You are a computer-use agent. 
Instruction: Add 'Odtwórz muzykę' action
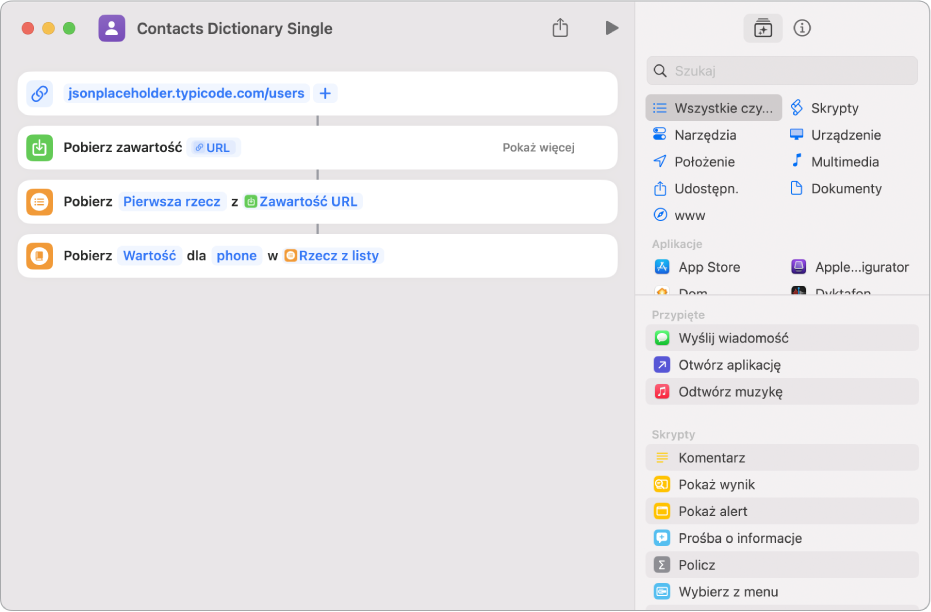pyautogui.click(x=730, y=392)
